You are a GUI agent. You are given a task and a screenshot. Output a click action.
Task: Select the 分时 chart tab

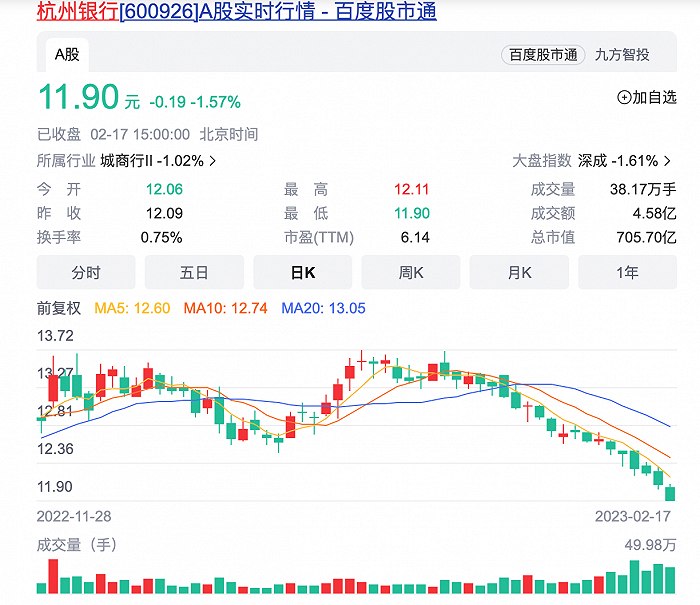pos(86,272)
